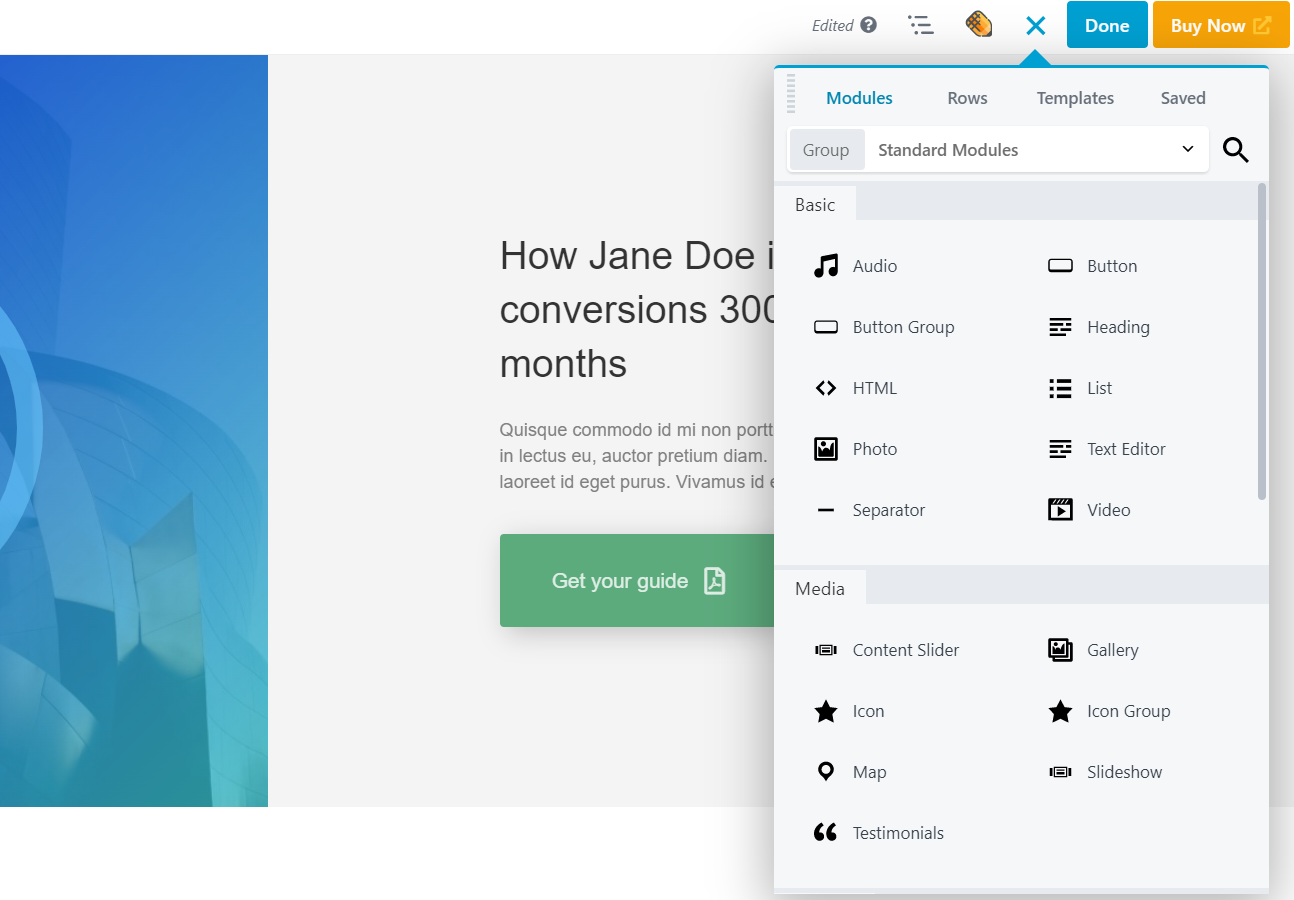Click the Edited help question mark icon
This screenshot has width=1294, height=900.
click(868, 26)
